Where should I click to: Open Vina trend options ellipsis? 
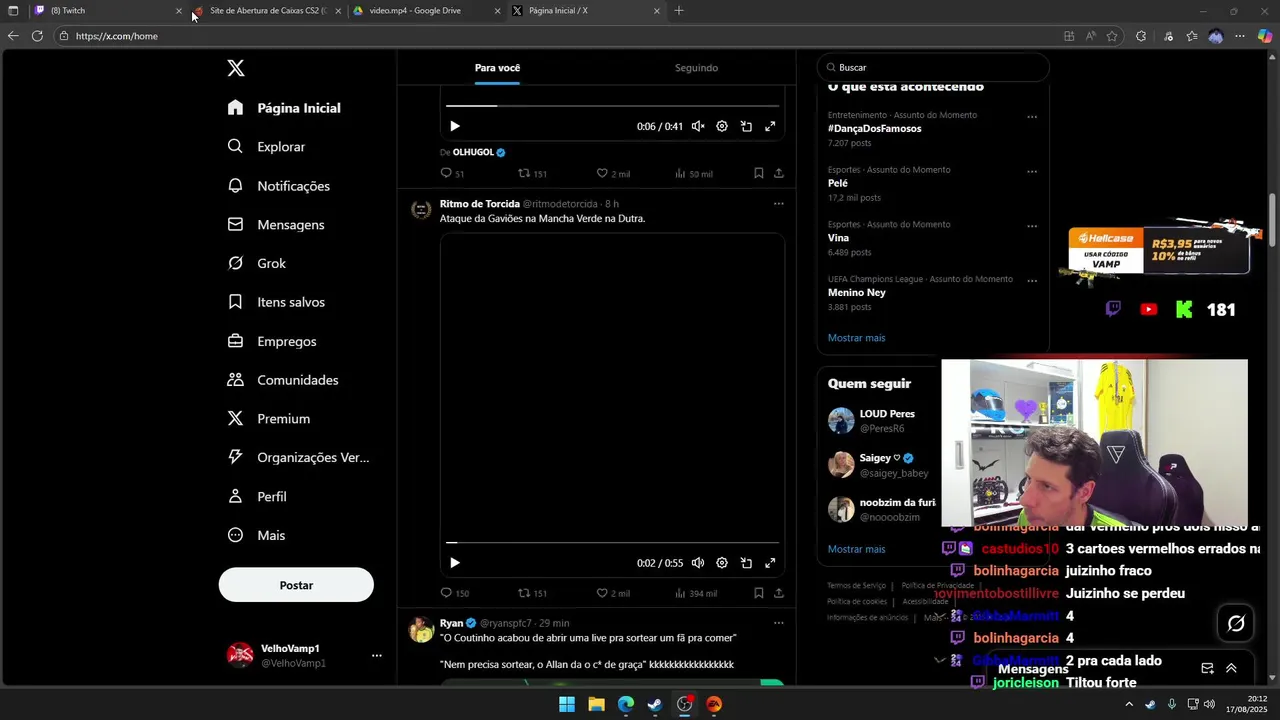pyautogui.click(x=1032, y=227)
